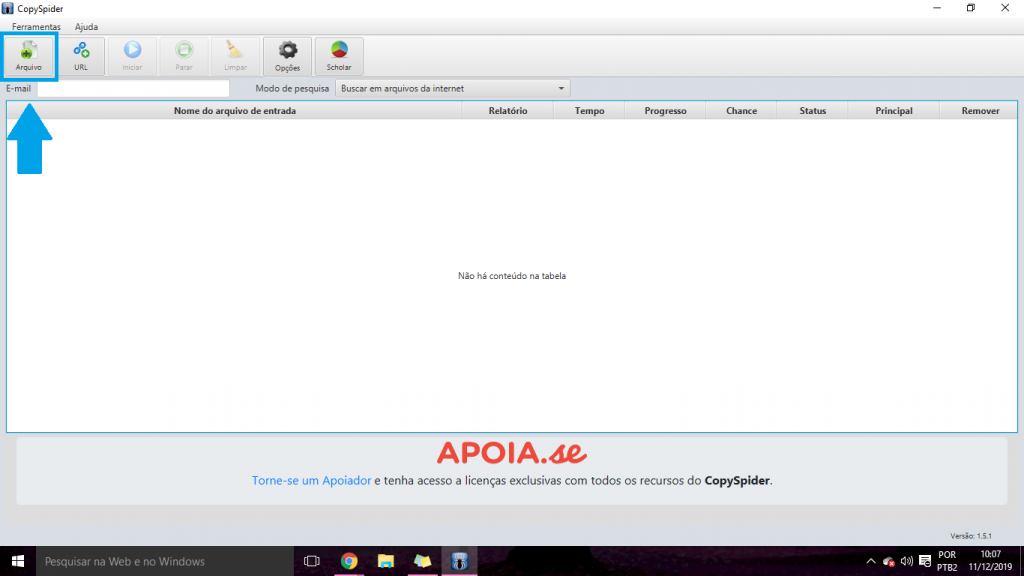This screenshot has height=576, width=1024.
Task: Click the Status column header
Action: coord(812,111)
